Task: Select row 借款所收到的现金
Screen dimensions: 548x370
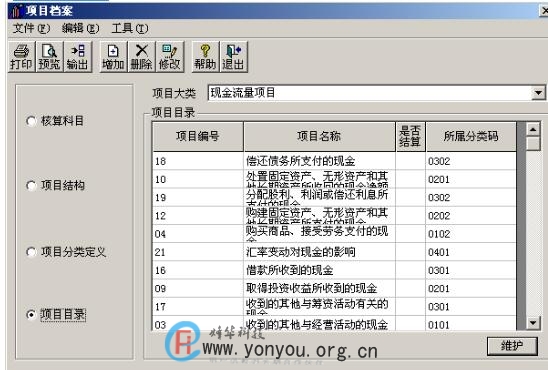Action: pyautogui.click(x=334, y=270)
